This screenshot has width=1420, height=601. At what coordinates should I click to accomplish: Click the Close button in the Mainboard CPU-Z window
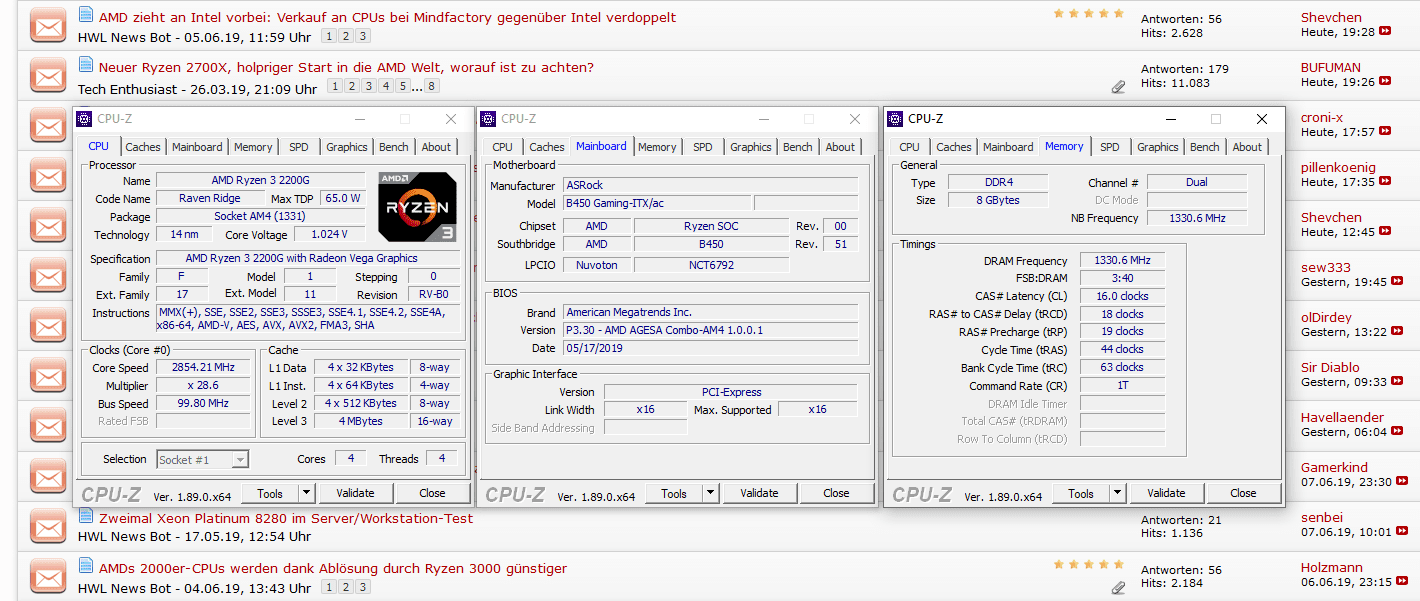tap(836, 493)
